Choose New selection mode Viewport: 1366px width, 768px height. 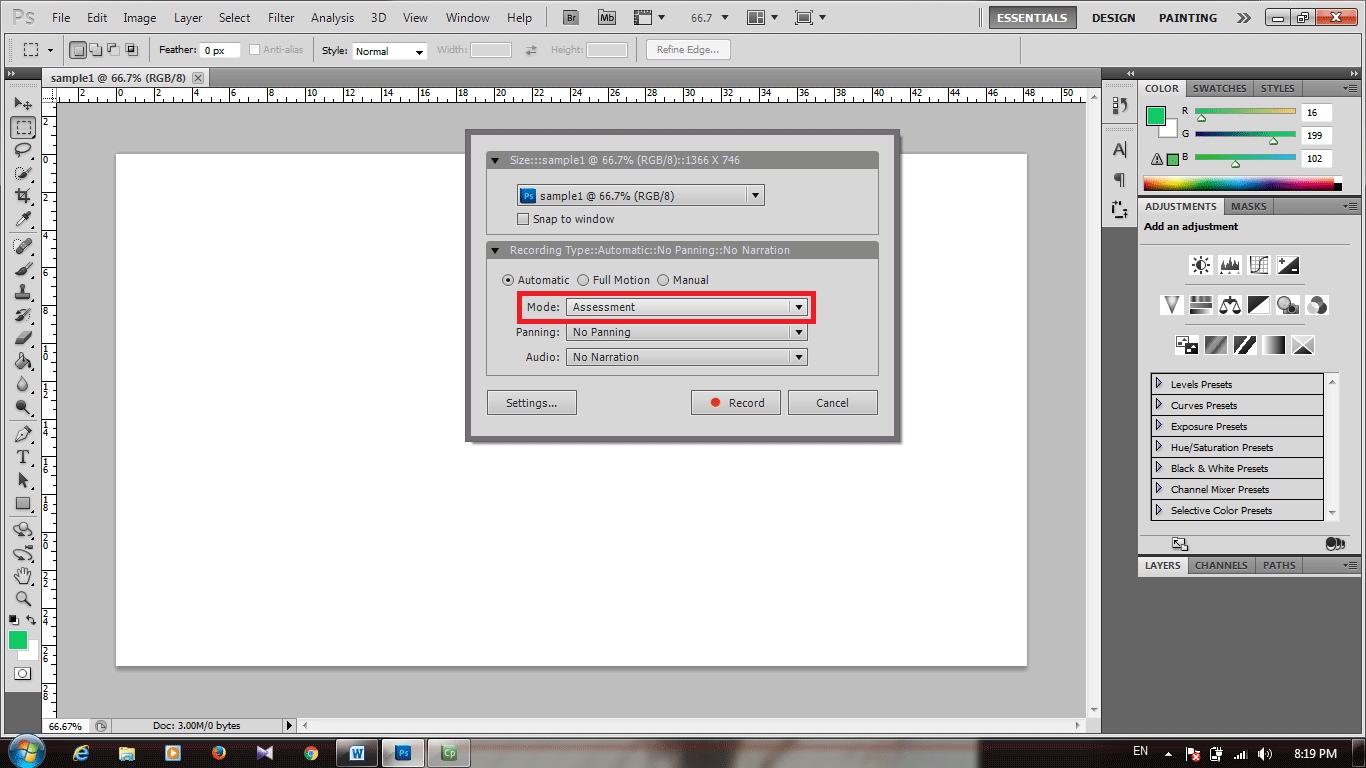[79, 50]
